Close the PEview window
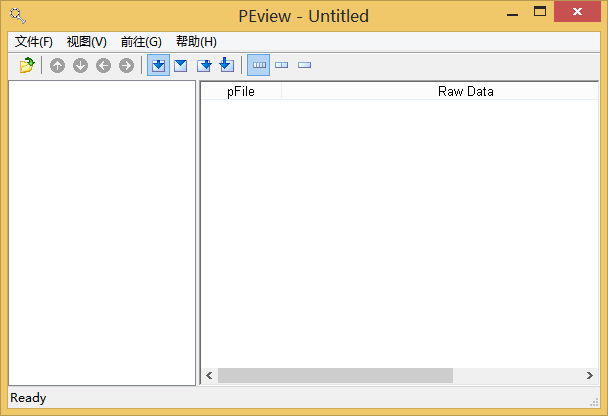 click(x=577, y=12)
